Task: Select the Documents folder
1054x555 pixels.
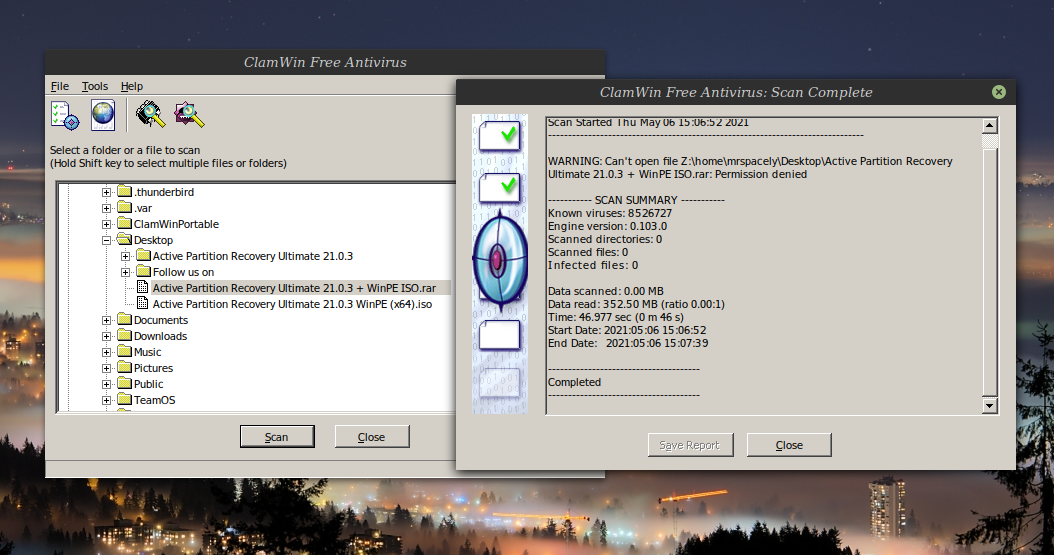Action: (x=161, y=320)
